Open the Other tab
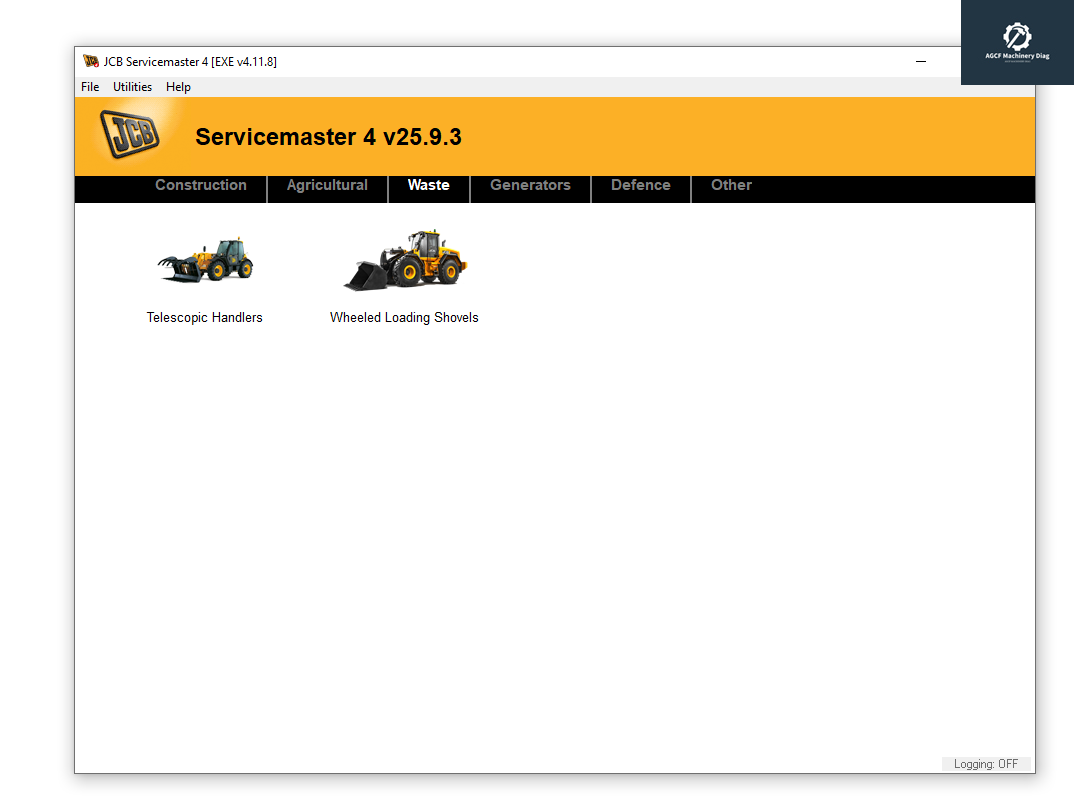 [731, 185]
